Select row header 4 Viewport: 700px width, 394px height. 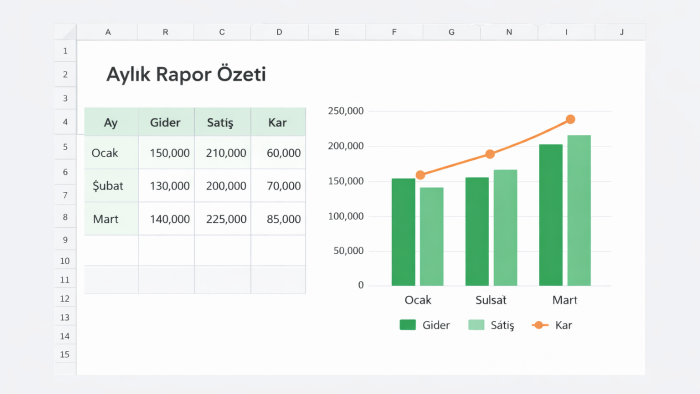(65, 122)
